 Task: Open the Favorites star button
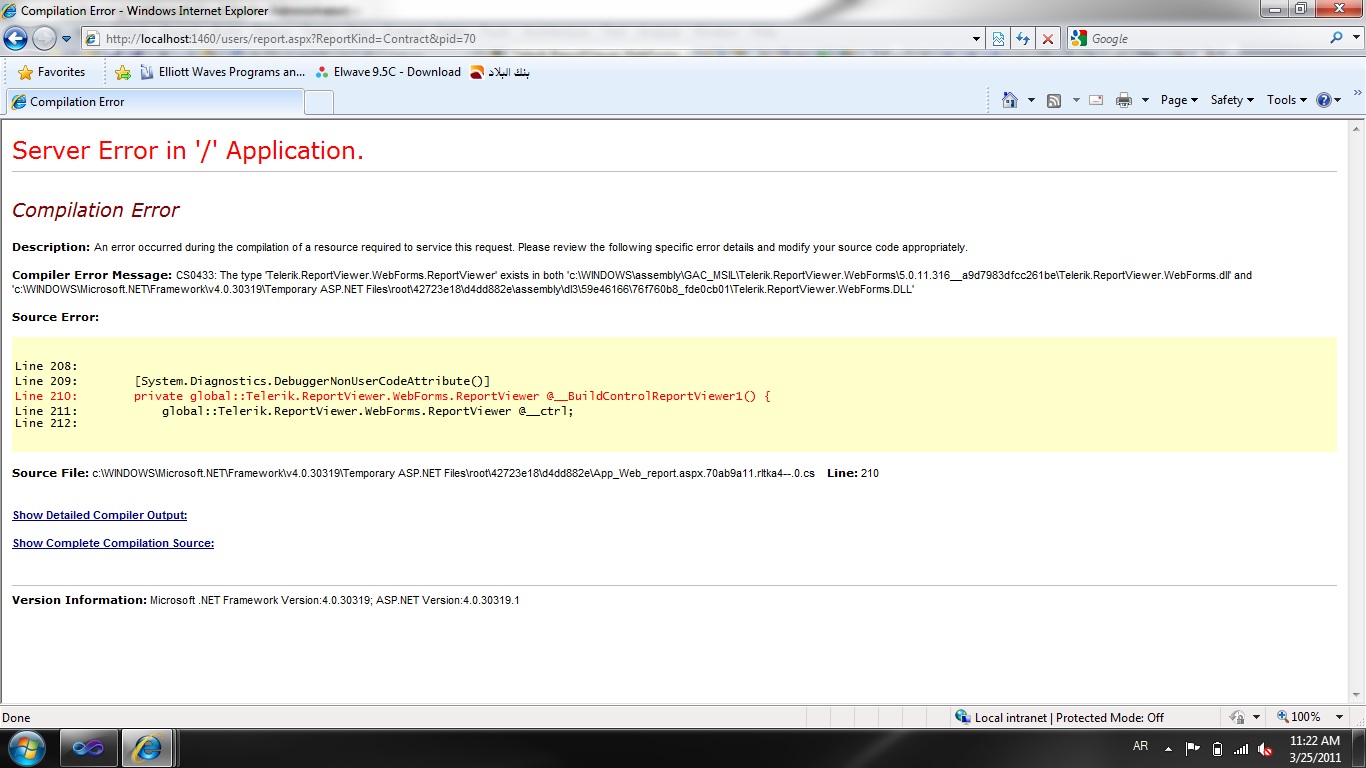point(52,72)
